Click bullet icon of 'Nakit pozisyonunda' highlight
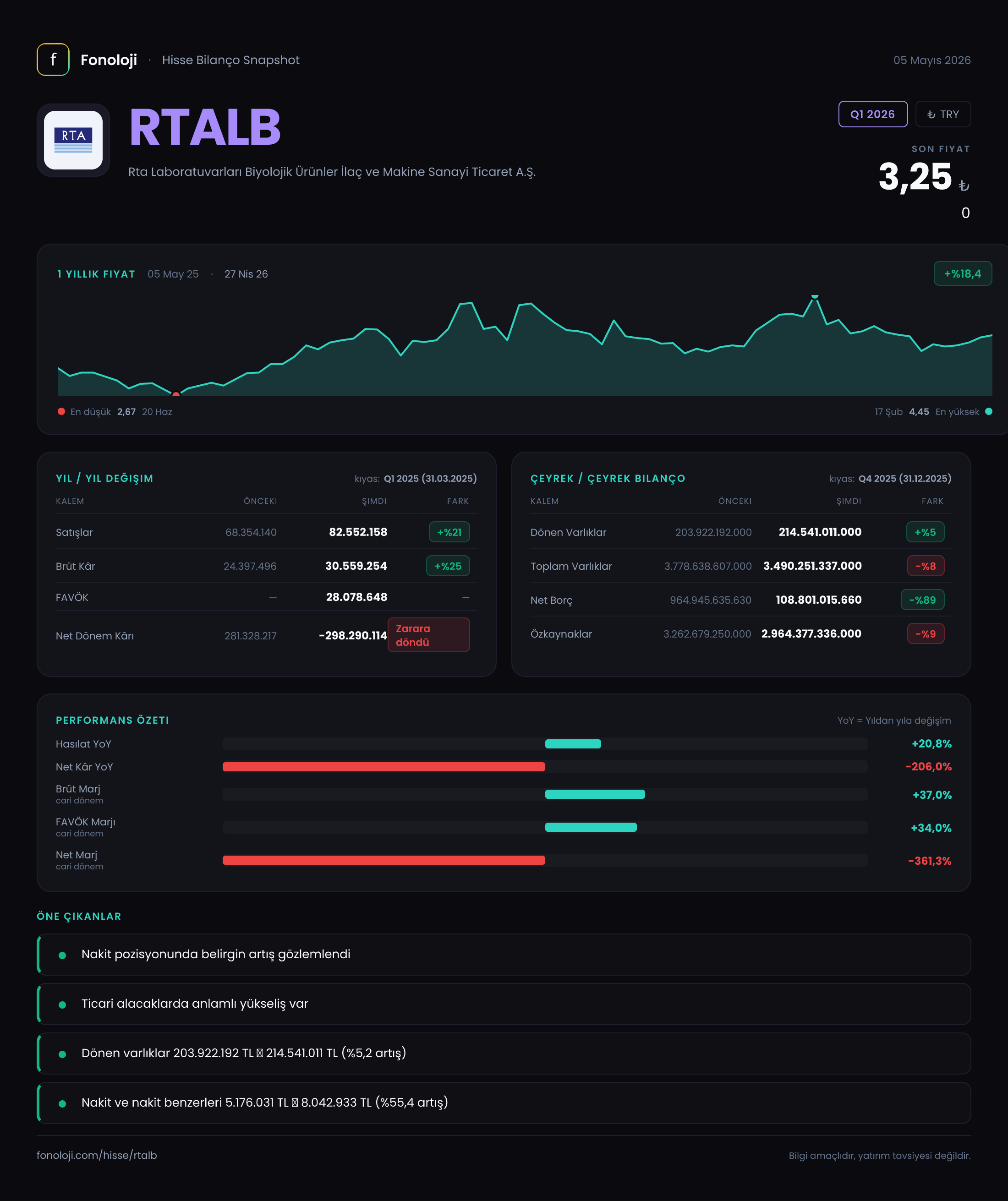Viewport: 1008px width, 1201px height. tap(62, 955)
